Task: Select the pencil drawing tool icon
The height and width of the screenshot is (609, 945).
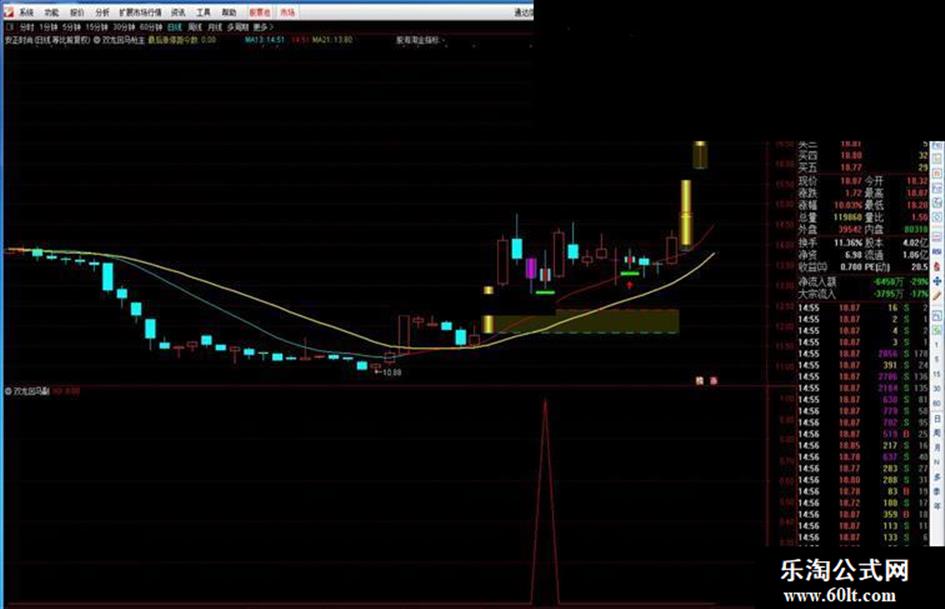Action: [937, 295]
